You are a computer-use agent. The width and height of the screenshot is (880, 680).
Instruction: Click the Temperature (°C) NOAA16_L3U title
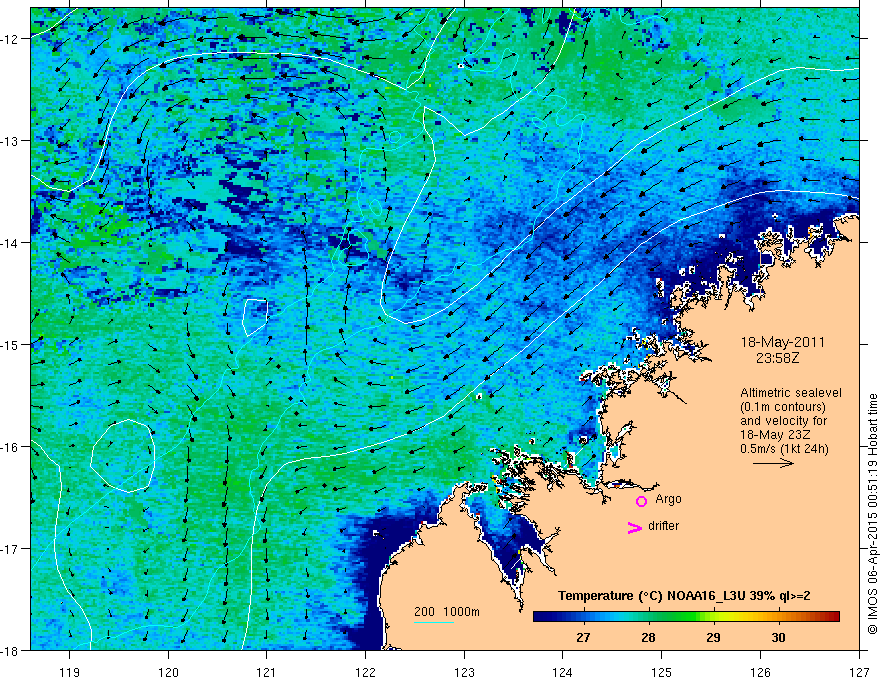click(684, 596)
